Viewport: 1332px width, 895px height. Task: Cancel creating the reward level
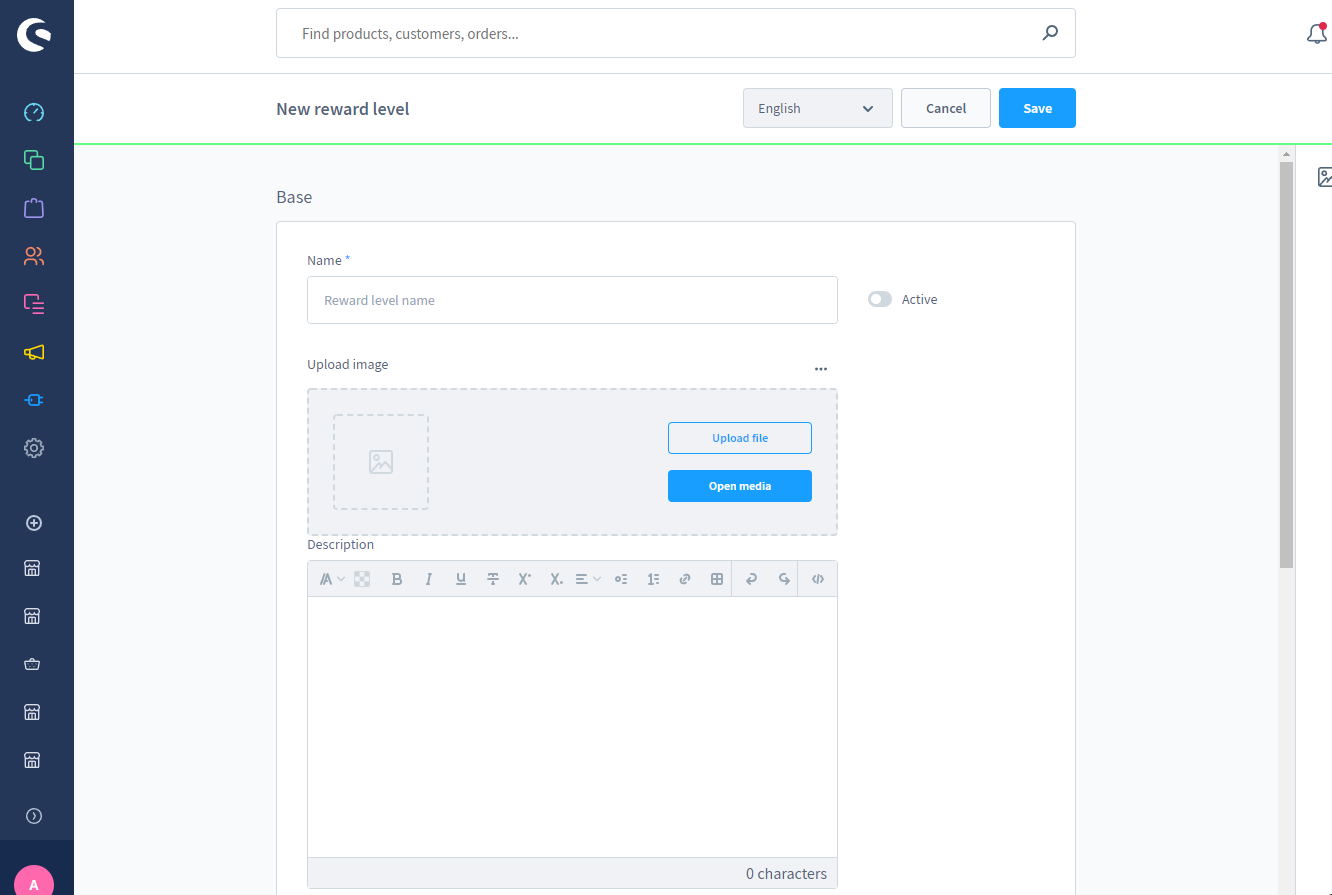point(946,108)
